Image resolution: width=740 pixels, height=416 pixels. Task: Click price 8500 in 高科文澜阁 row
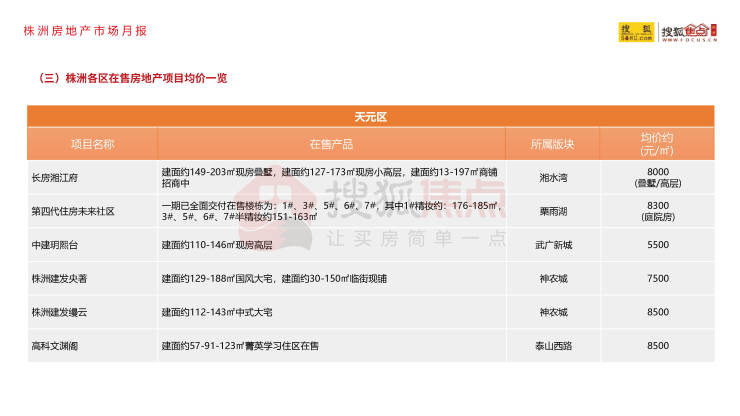click(x=657, y=346)
